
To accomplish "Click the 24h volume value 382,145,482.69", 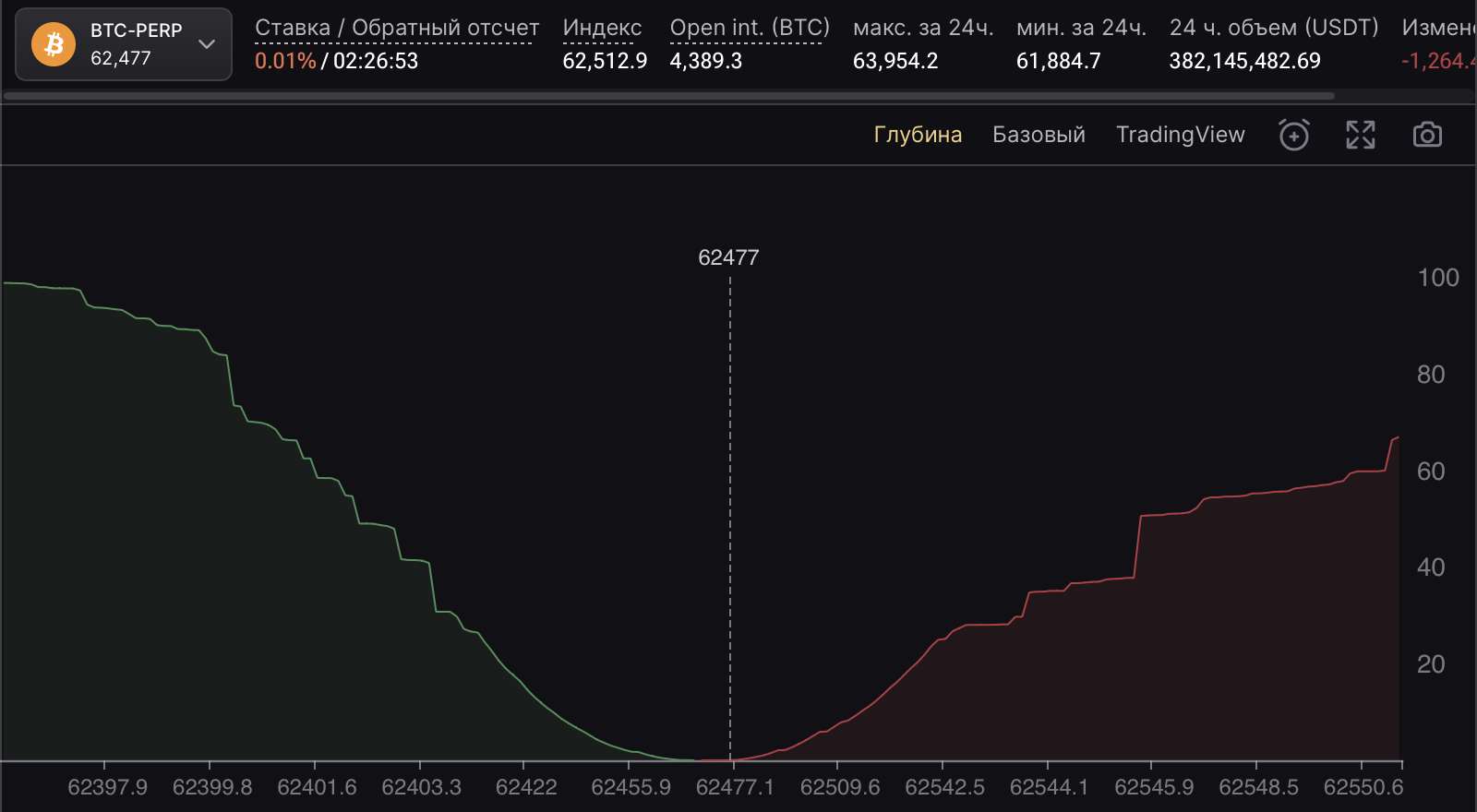I will tap(1244, 61).
